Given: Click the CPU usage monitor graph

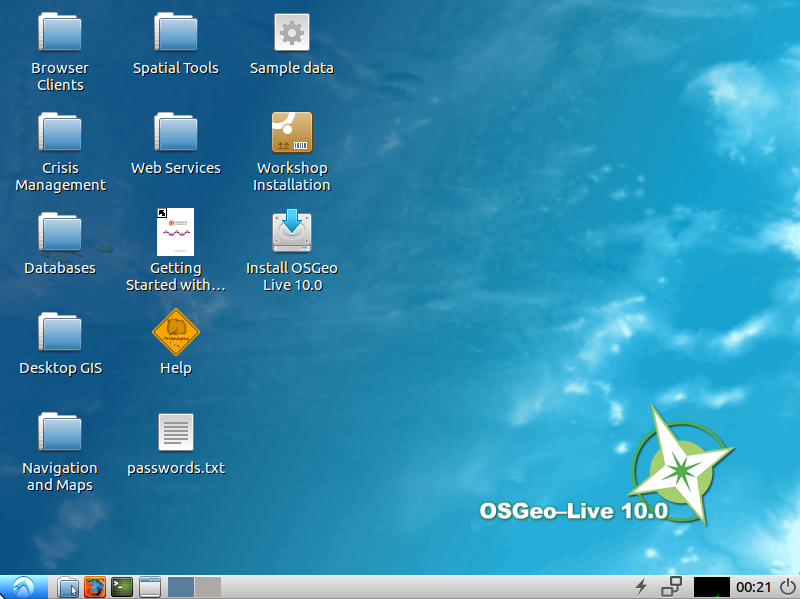Looking at the screenshot, I should (711, 587).
